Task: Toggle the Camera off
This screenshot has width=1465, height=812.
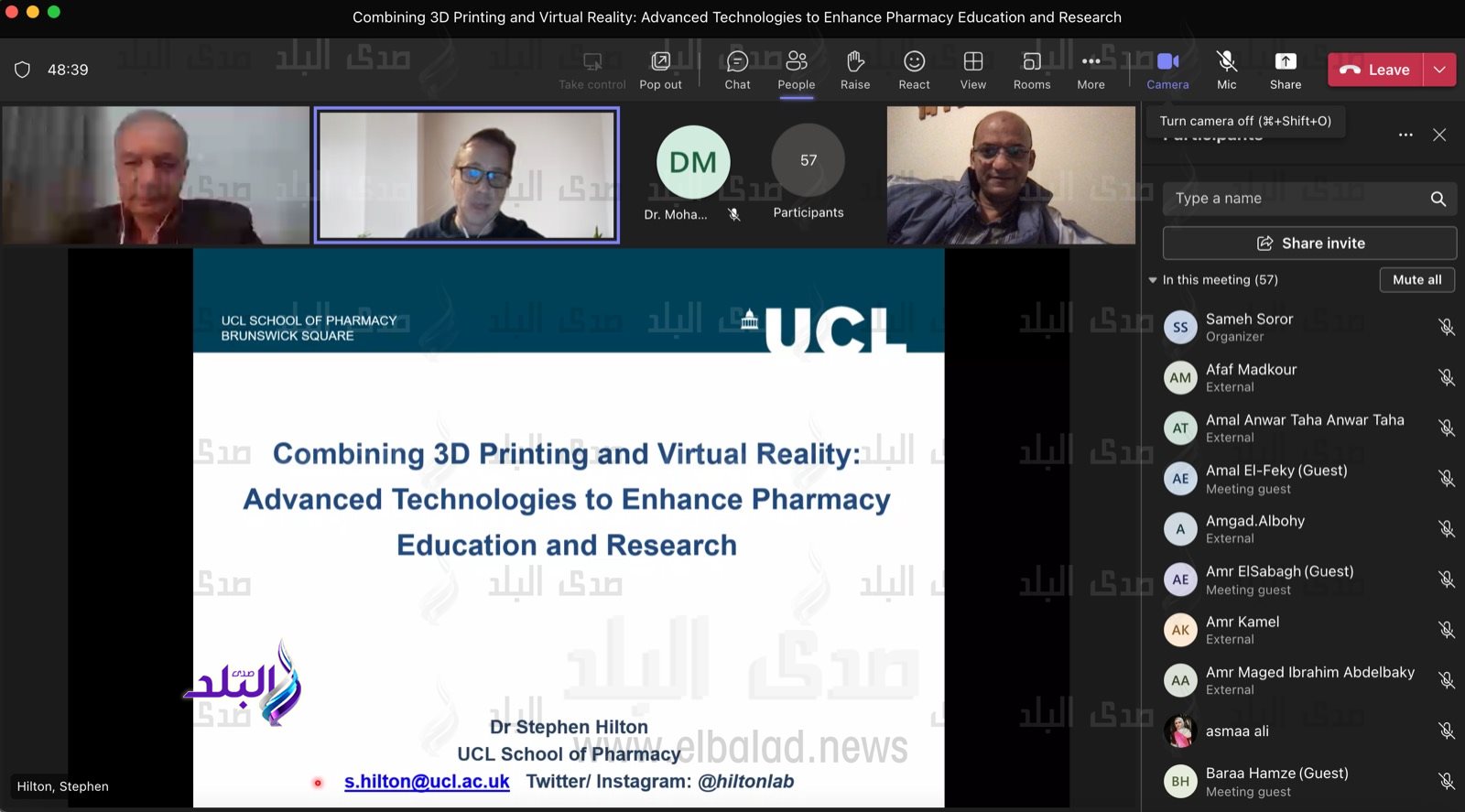Action: [1167, 70]
